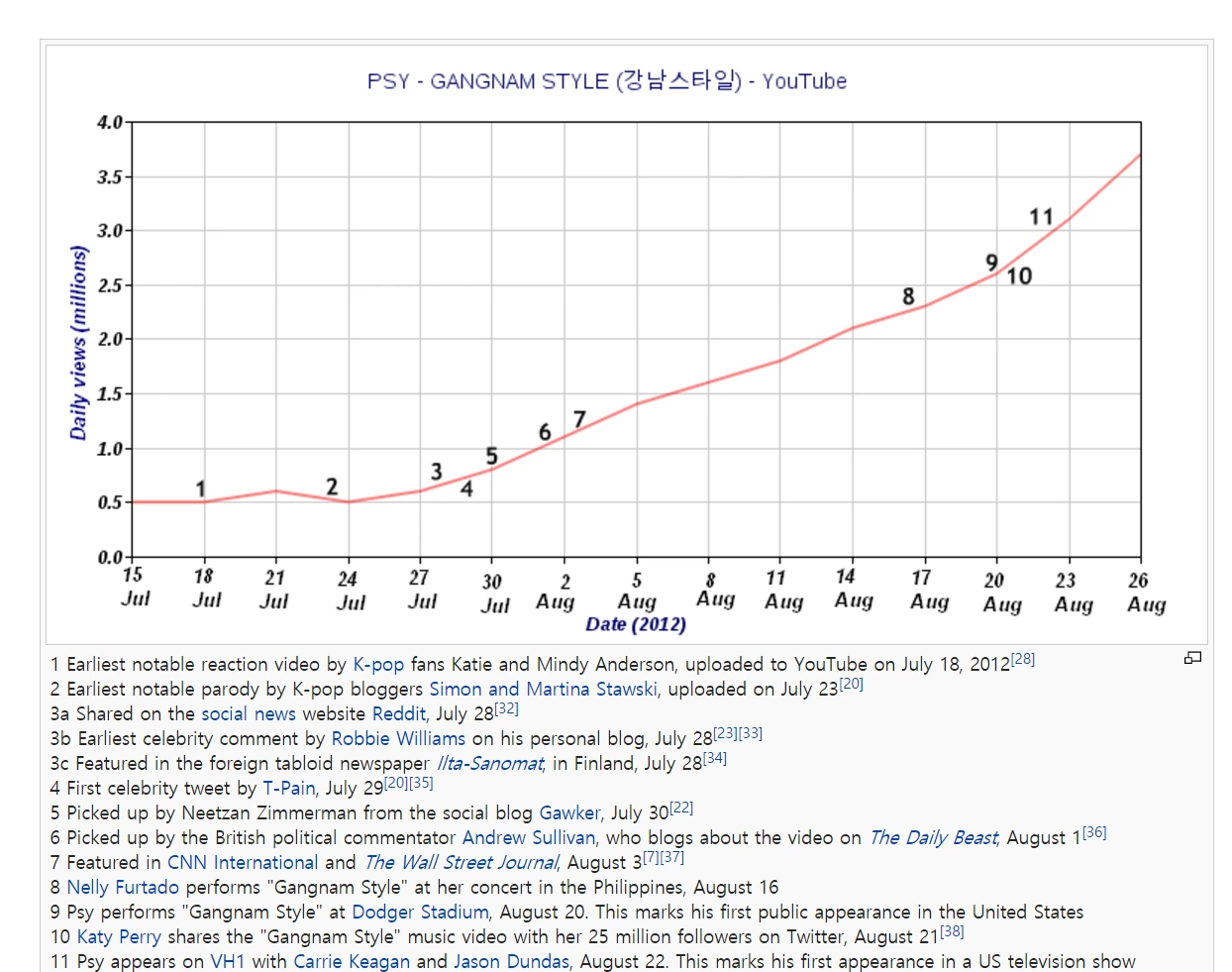This screenshot has height=972, width=1232.
Task: Open citation [38] after Katy Perry entry
Action: click(x=952, y=931)
